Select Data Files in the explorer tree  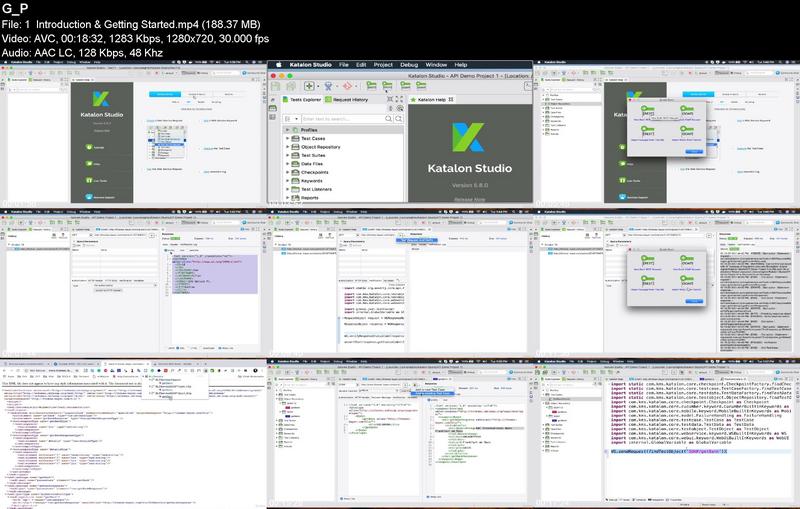click(312, 164)
